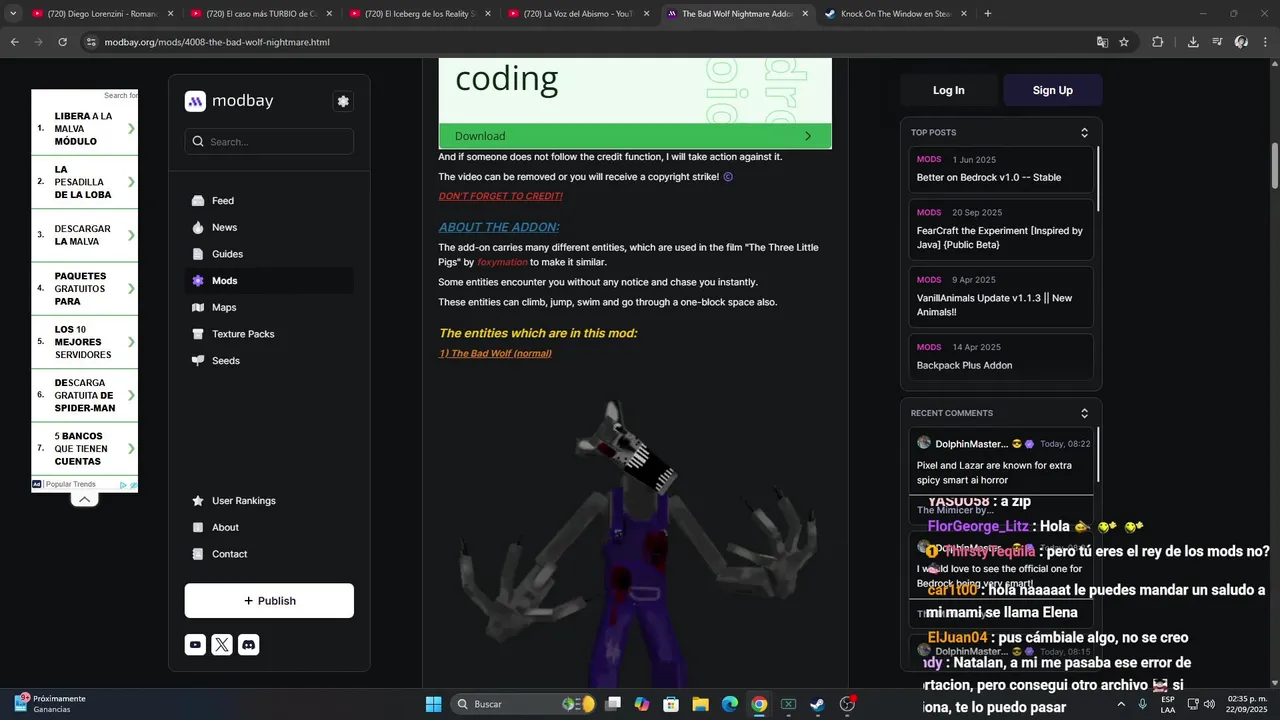
Task: Open File Explorer from taskbar
Action: [701, 704]
